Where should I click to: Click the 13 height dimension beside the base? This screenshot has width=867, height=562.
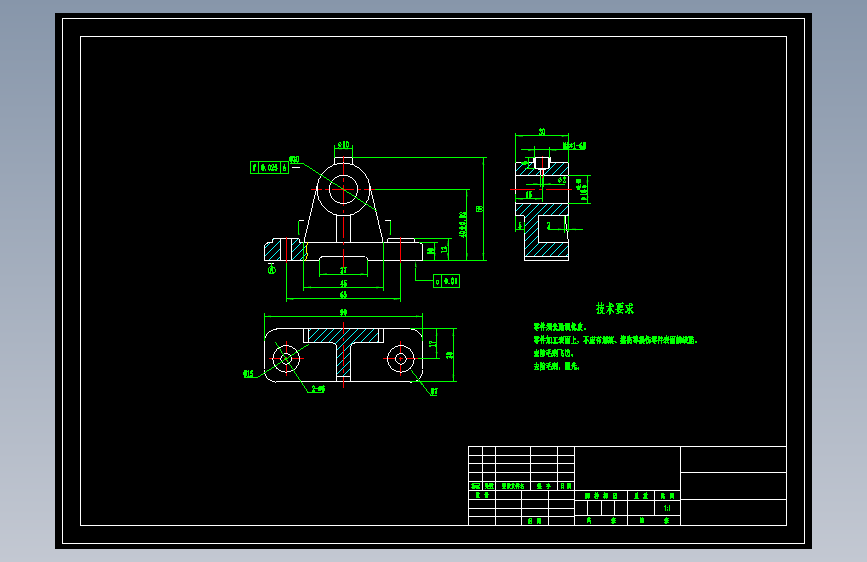[x=444, y=249]
